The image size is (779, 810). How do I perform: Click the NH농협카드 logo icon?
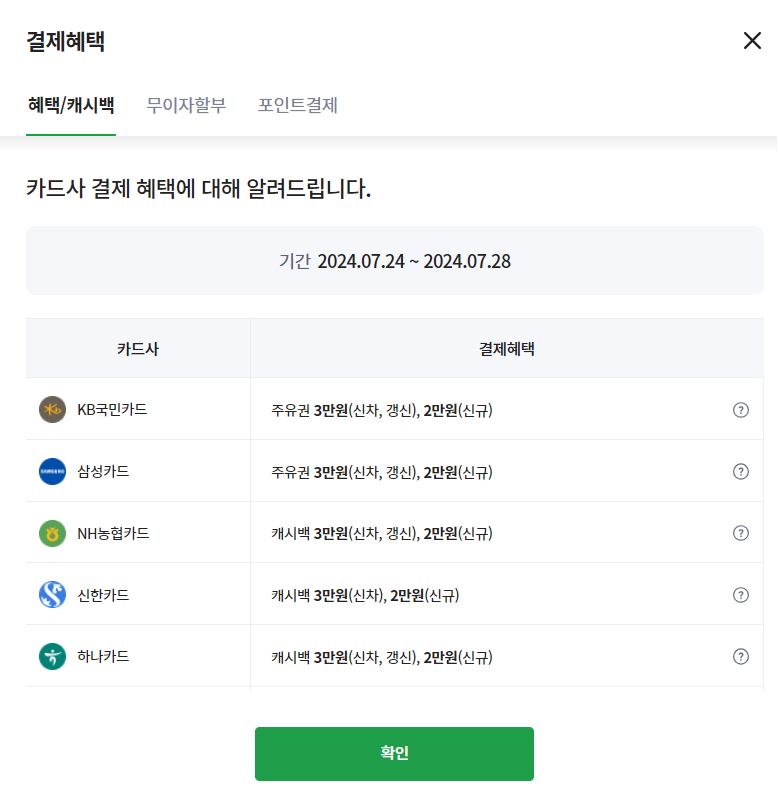[52, 532]
